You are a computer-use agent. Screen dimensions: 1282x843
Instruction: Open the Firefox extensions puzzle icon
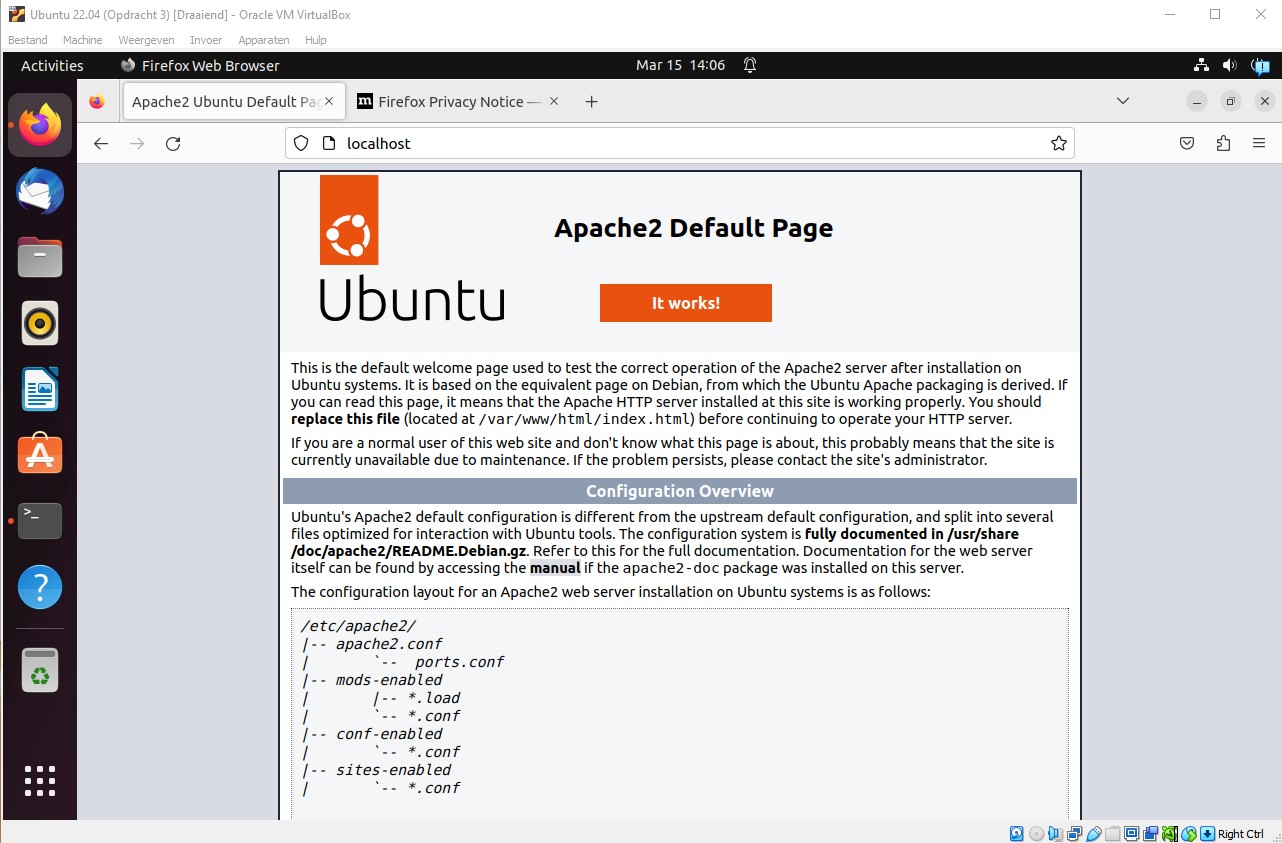(x=1223, y=143)
